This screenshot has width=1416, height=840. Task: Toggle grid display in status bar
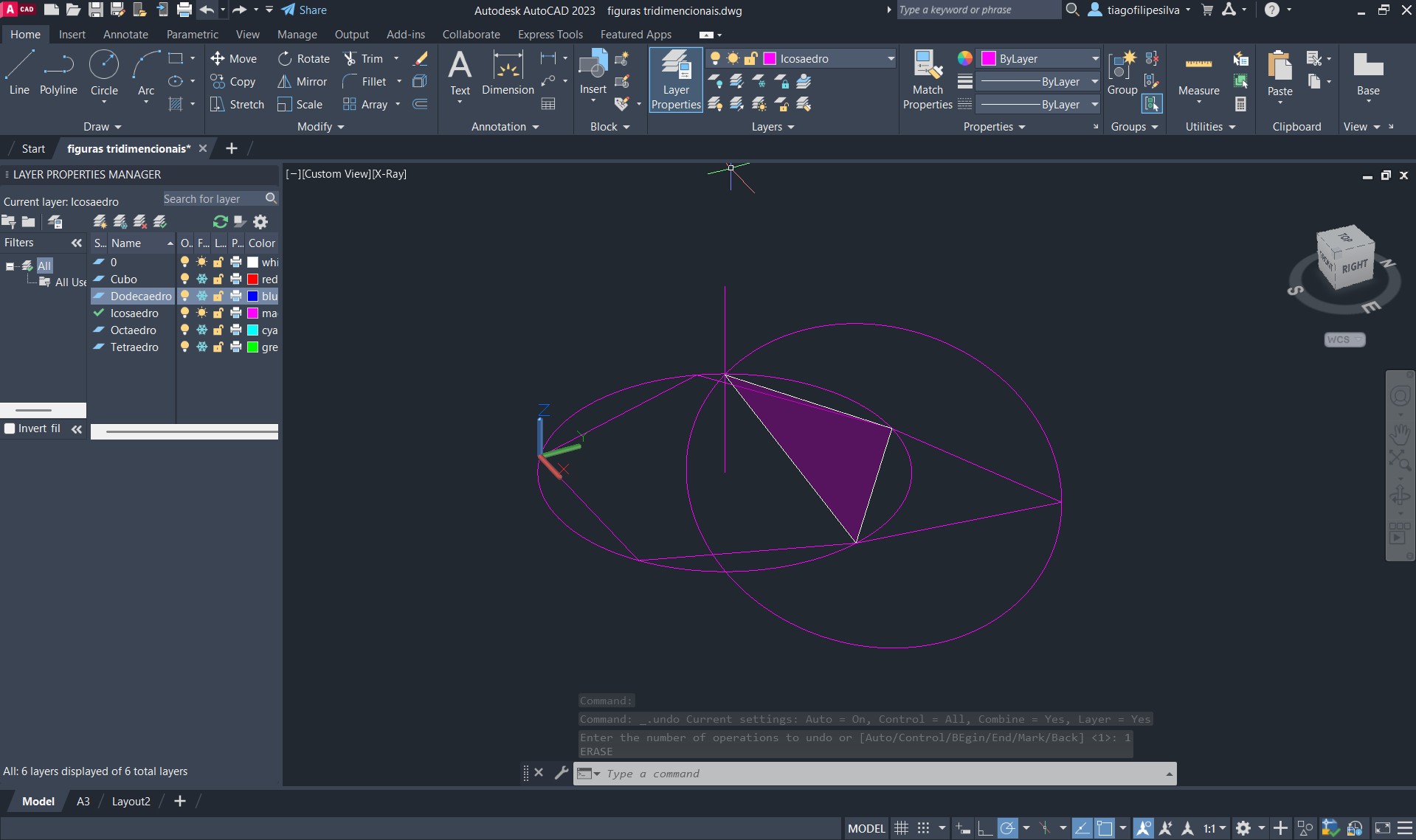pos(901,828)
